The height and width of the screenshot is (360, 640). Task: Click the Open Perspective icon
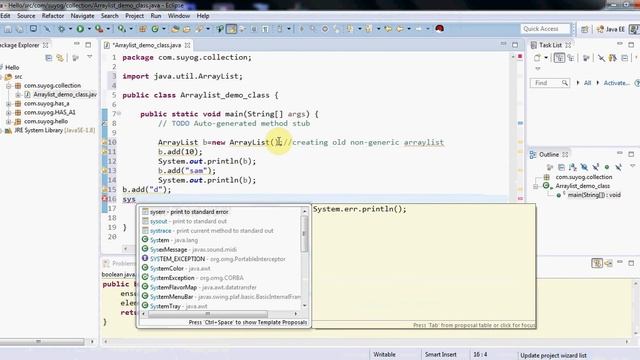click(585, 29)
